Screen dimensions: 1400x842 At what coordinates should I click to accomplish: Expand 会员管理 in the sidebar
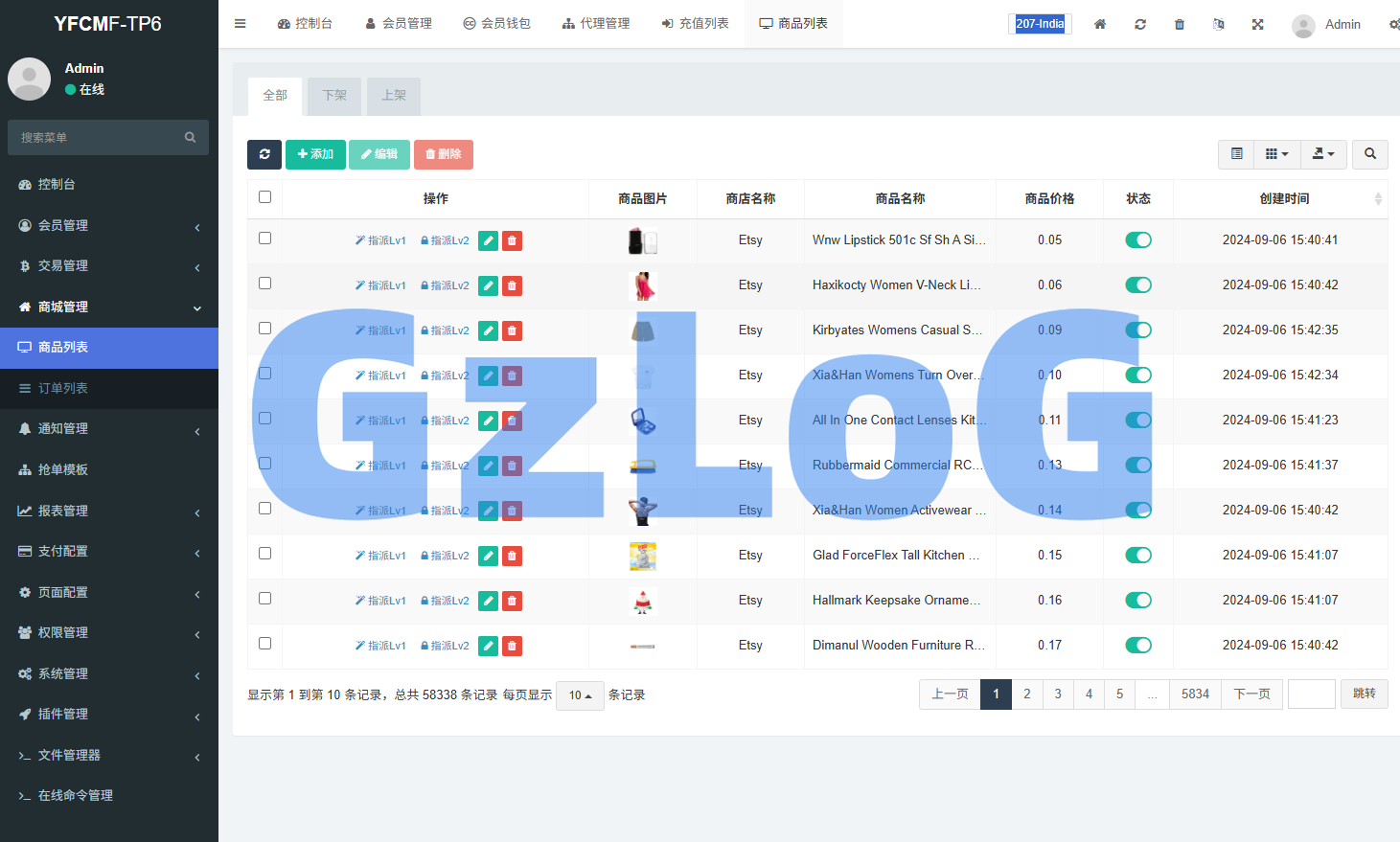[x=109, y=225]
